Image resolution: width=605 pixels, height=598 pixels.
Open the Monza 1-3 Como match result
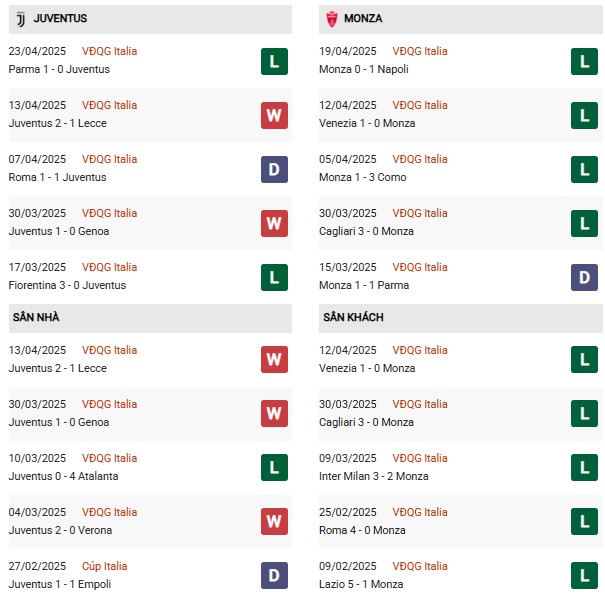[x=365, y=177]
